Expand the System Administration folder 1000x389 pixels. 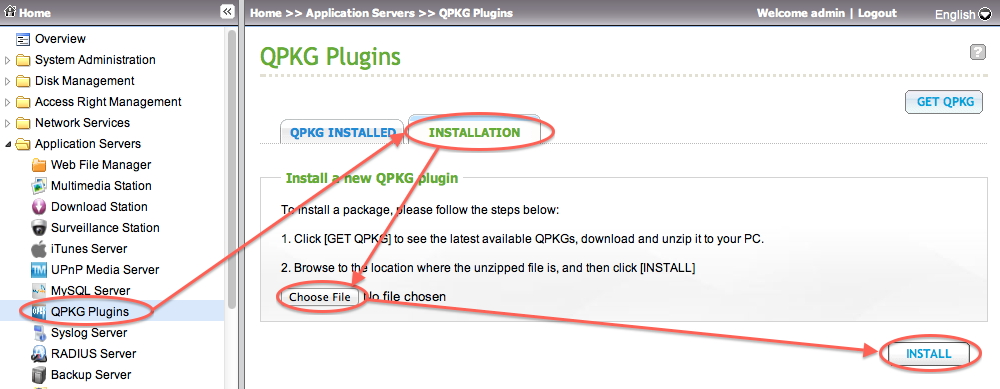(x=8, y=61)
